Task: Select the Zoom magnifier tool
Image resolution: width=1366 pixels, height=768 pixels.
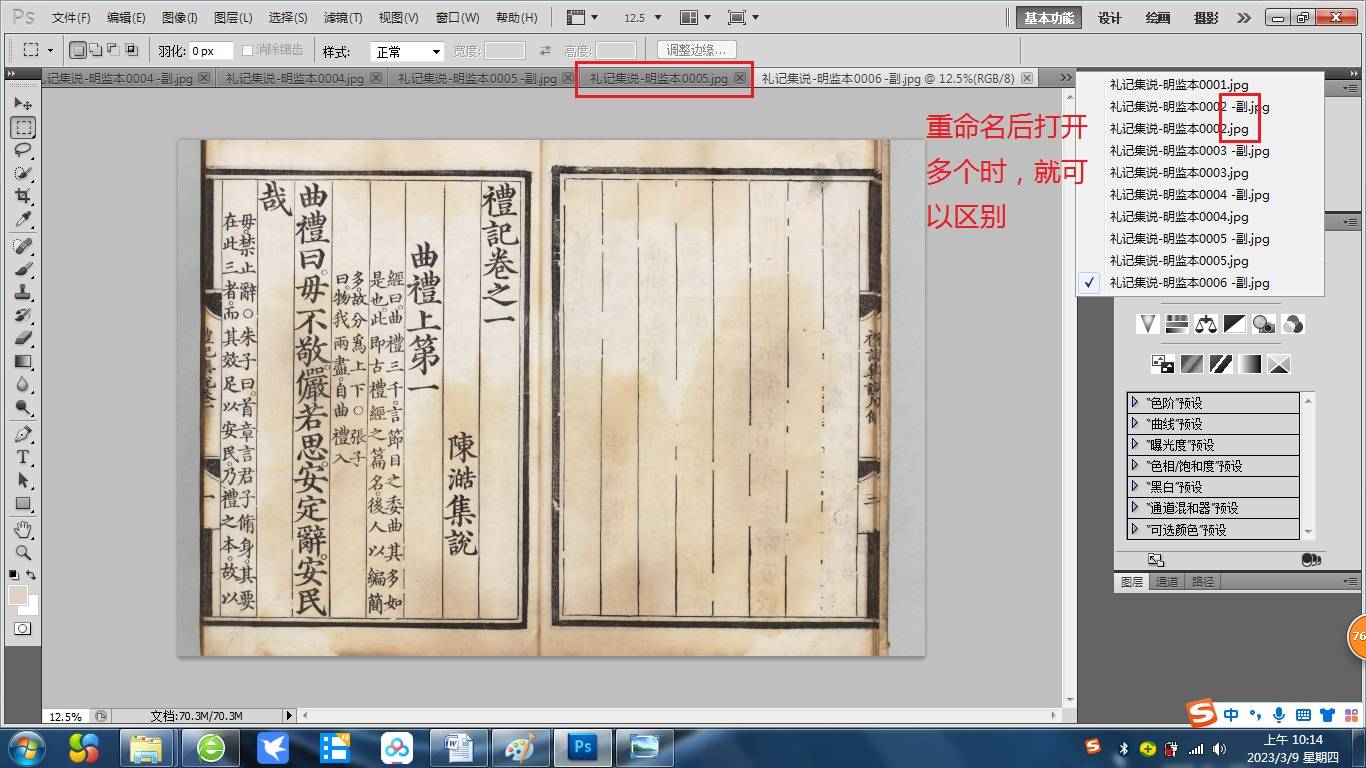Action: pyautogui.click(x=23, y=552)
